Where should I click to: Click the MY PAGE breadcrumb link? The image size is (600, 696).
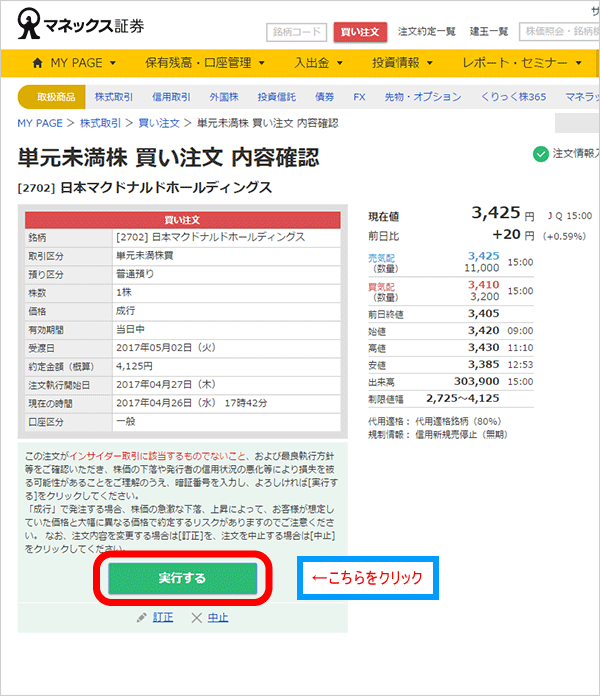40,123
